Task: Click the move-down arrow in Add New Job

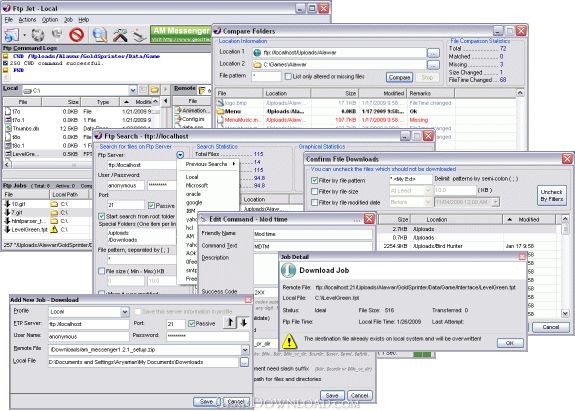Action: pos(243,323)
